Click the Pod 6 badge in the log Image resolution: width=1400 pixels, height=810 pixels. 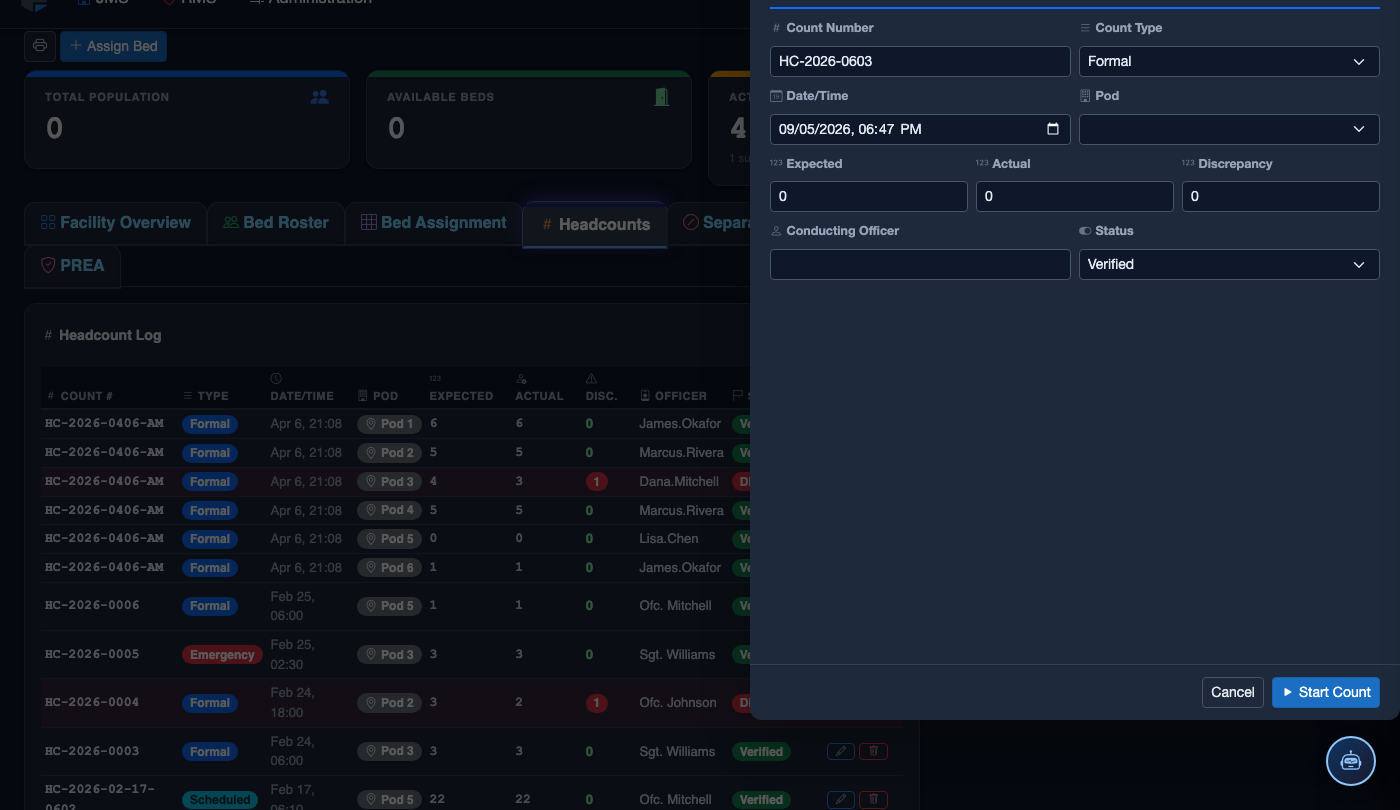coord(388,568)
